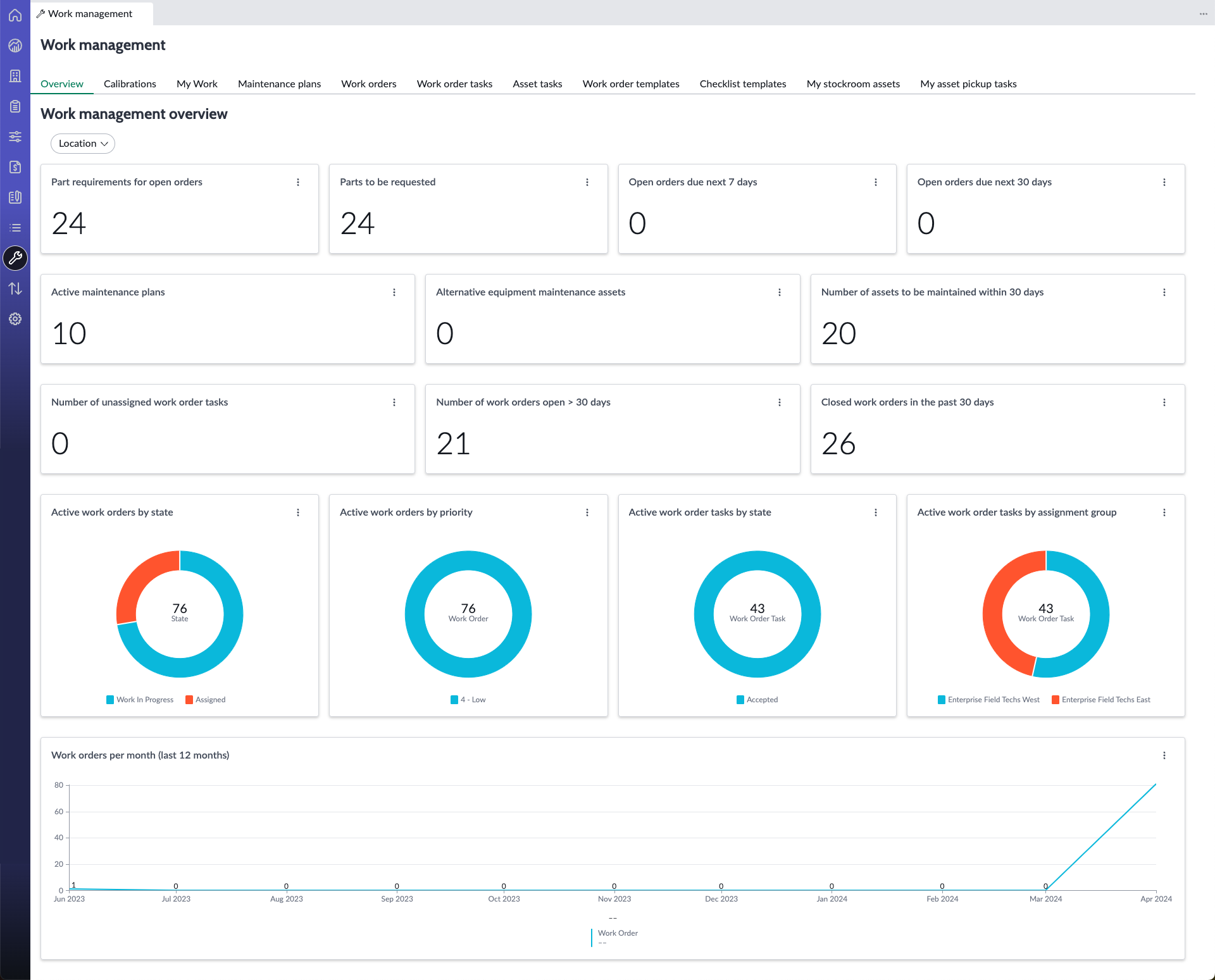Open options for tasks by assignment group chart
The height and width of the screenshot is (980, 1215).
(1164, 512)
